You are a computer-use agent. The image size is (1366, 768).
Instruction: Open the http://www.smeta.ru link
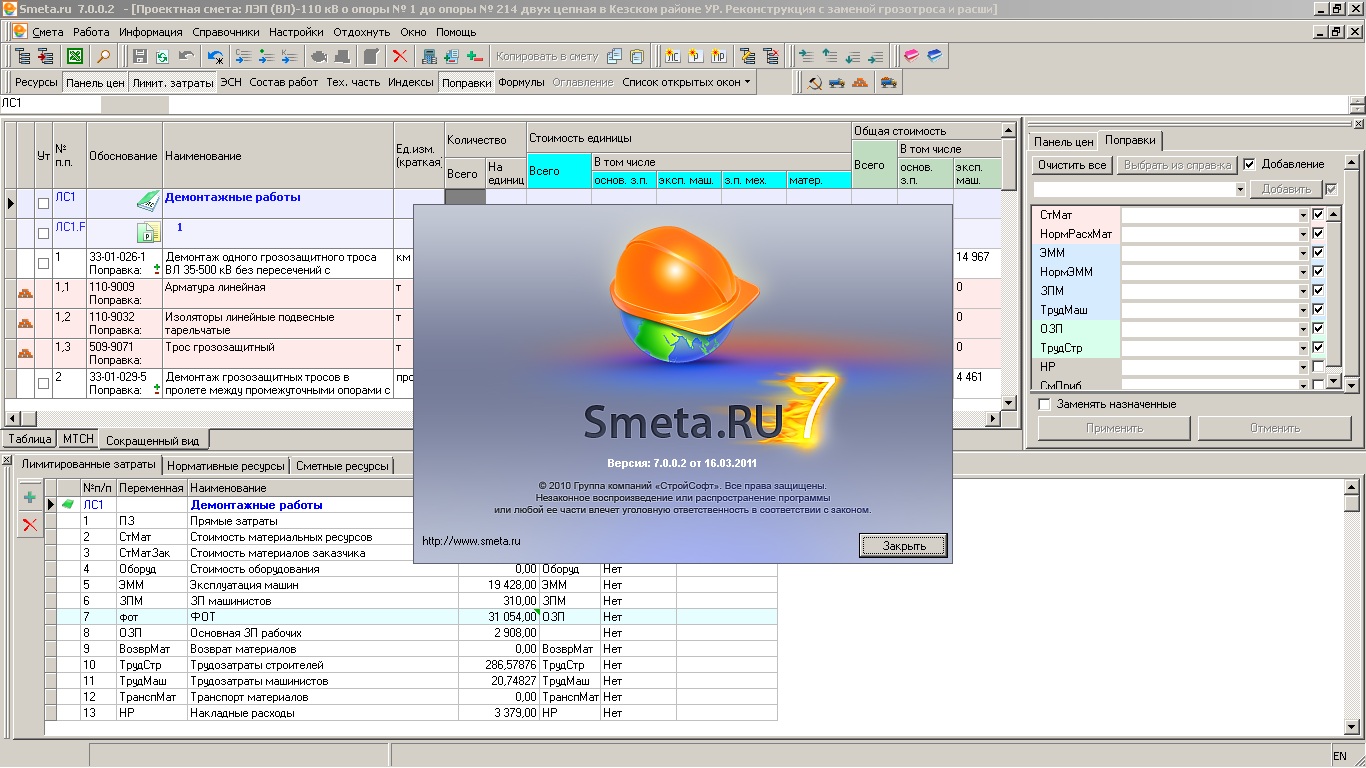(471, 541)
